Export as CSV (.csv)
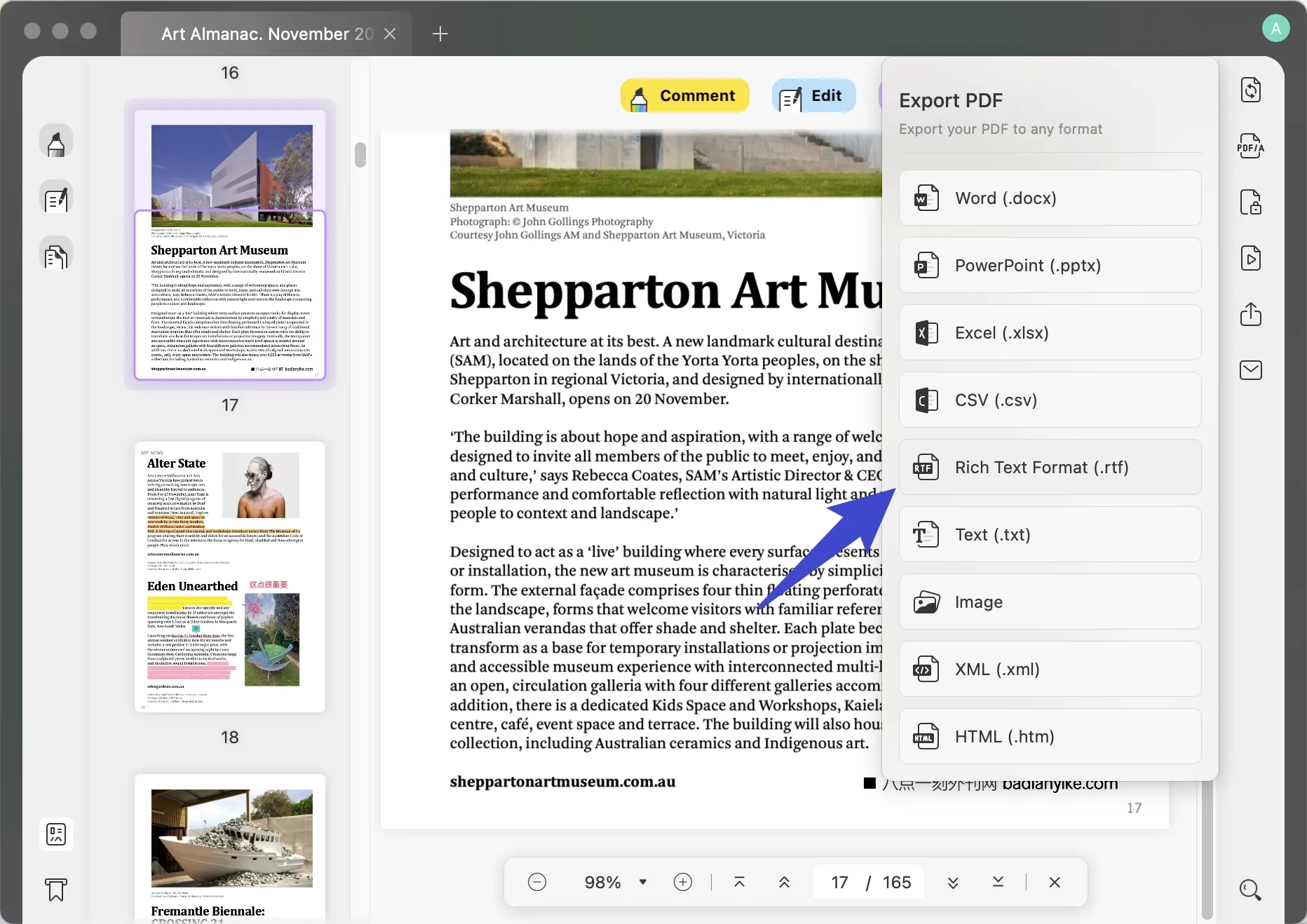Image resolution: width=1307 pixels, height=924 pixels. click(1050, 400)
